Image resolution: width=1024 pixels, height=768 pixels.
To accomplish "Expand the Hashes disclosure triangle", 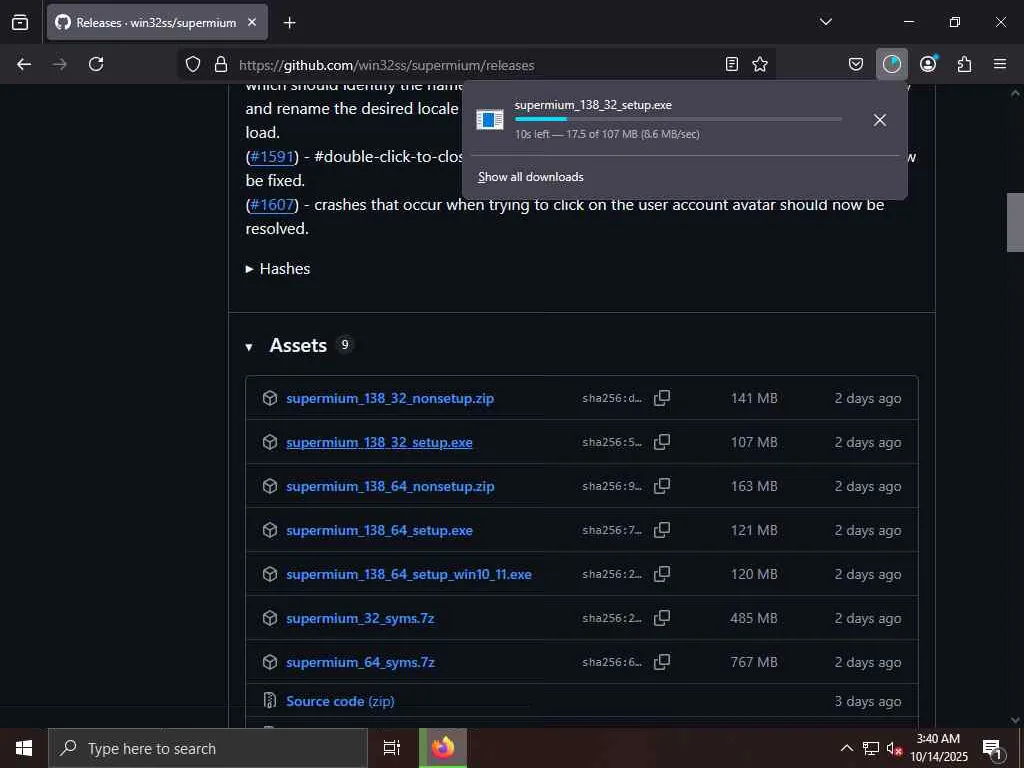I will tap(249, 269).
